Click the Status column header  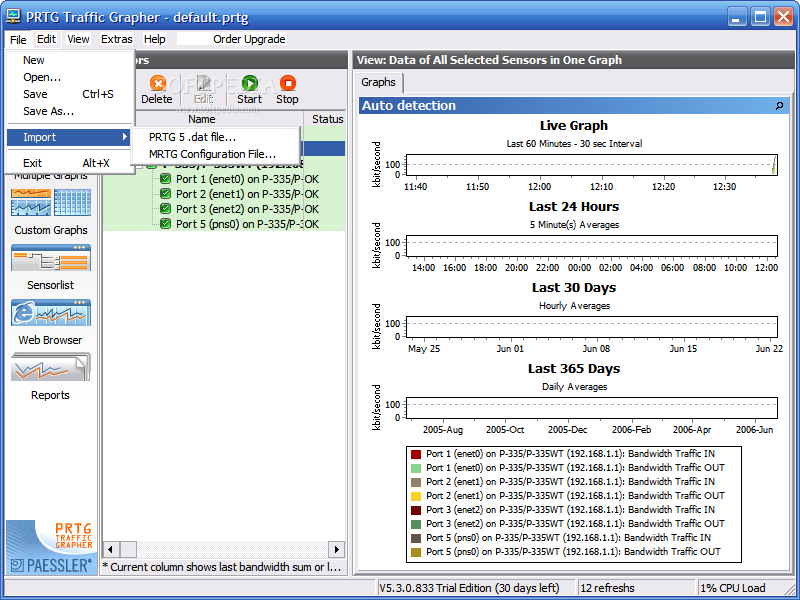coord(326,119)
